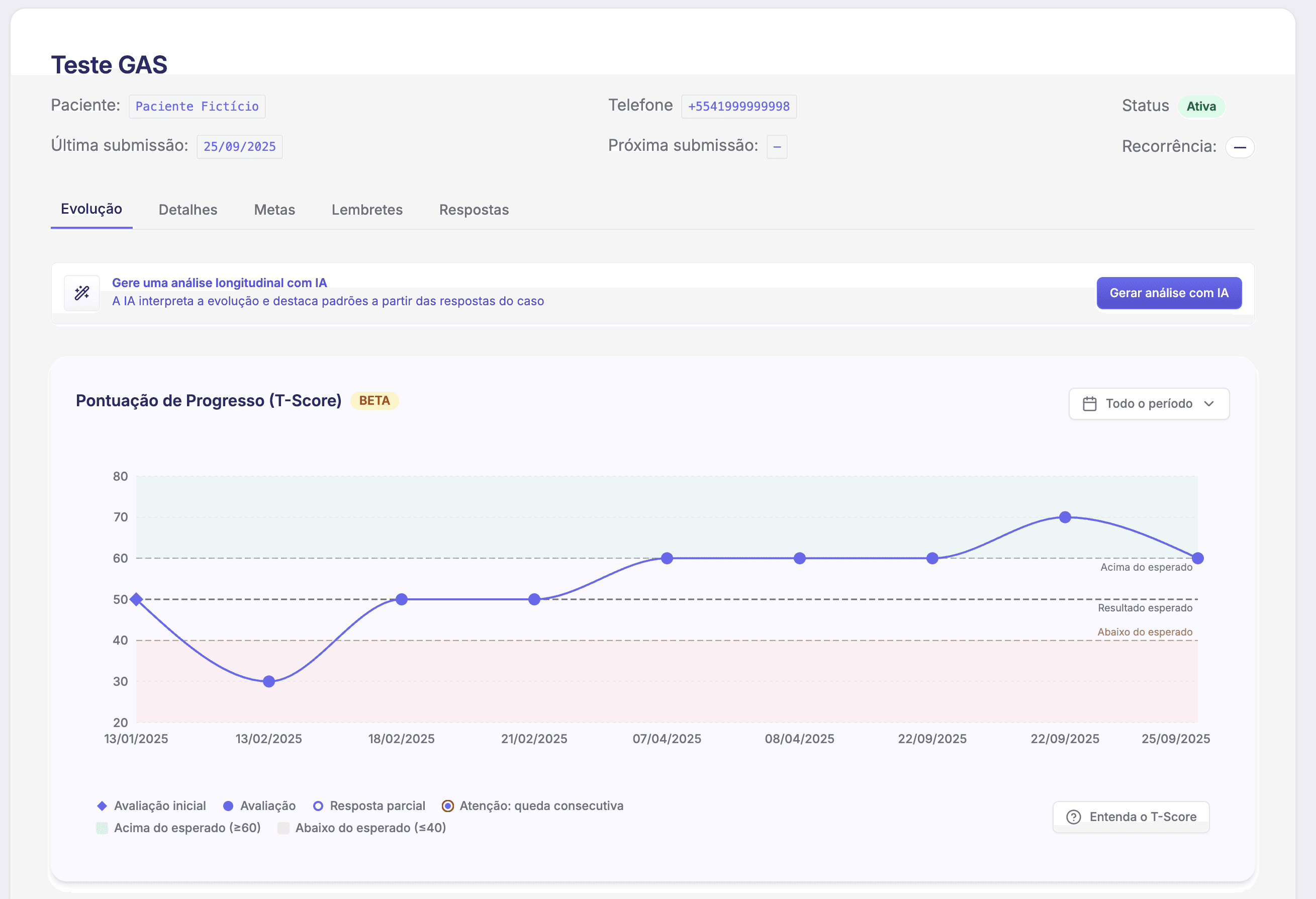Click the calendar icon in period selector
The height and width of the screenshot is (899, 1316).
coord(1089,404)
